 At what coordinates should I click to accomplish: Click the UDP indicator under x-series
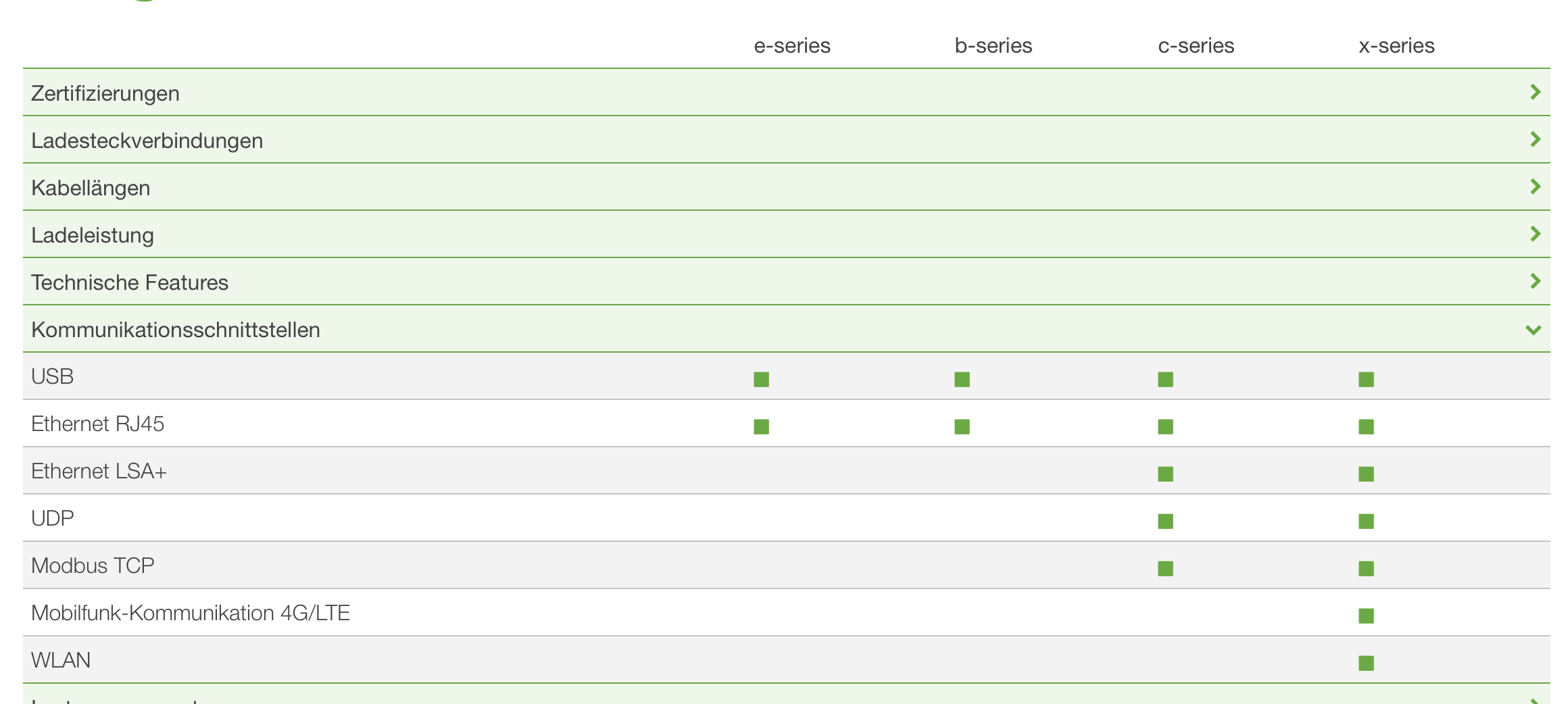[x=1366, y=521]
